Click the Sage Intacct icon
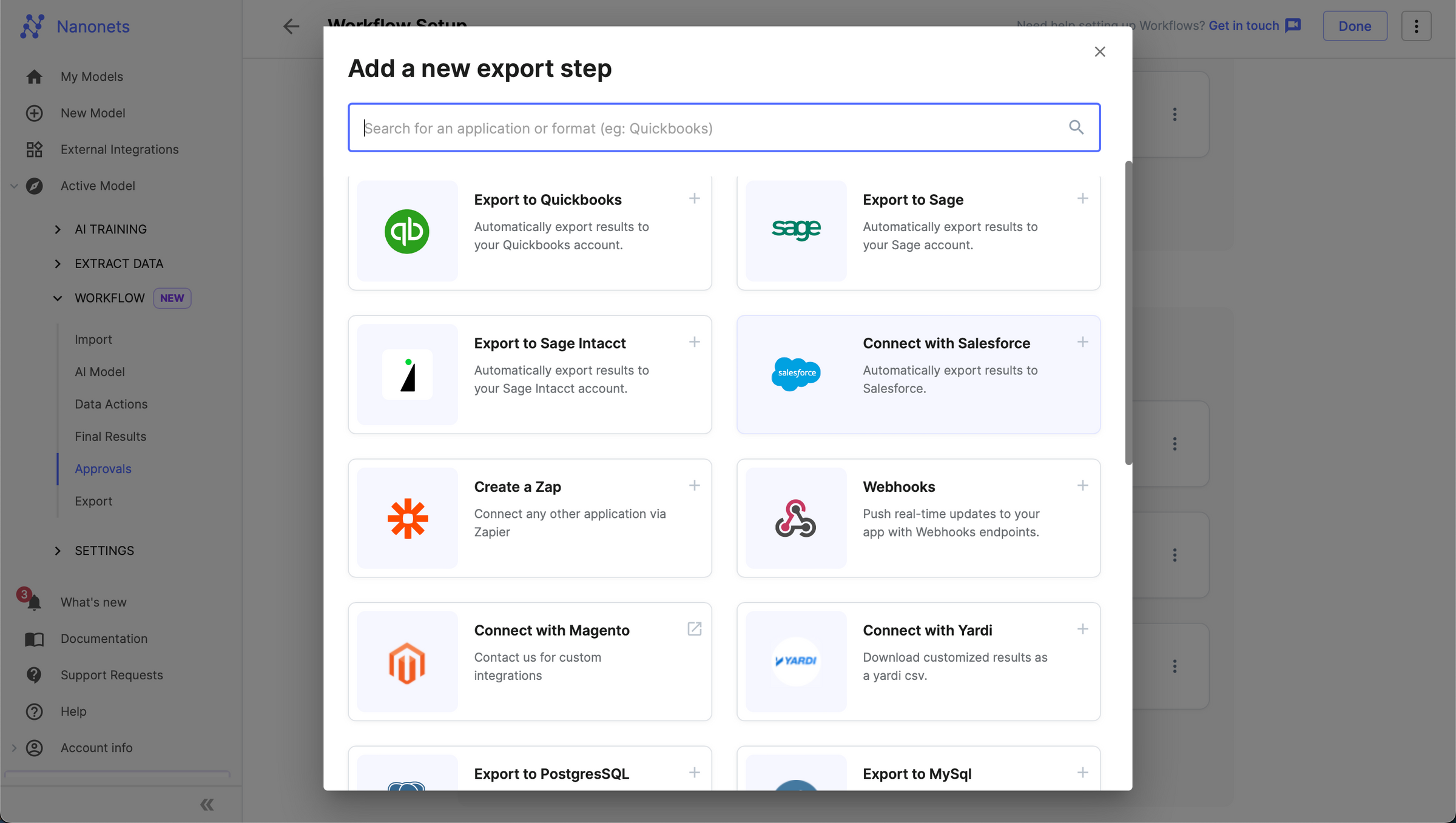The width and height of the screenshot is (1456, 823). [x=407, y=374]
